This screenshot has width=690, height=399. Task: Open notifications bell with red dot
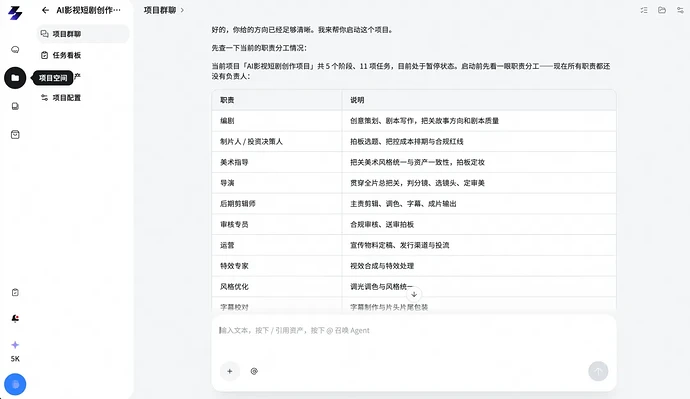pos(15,318)
